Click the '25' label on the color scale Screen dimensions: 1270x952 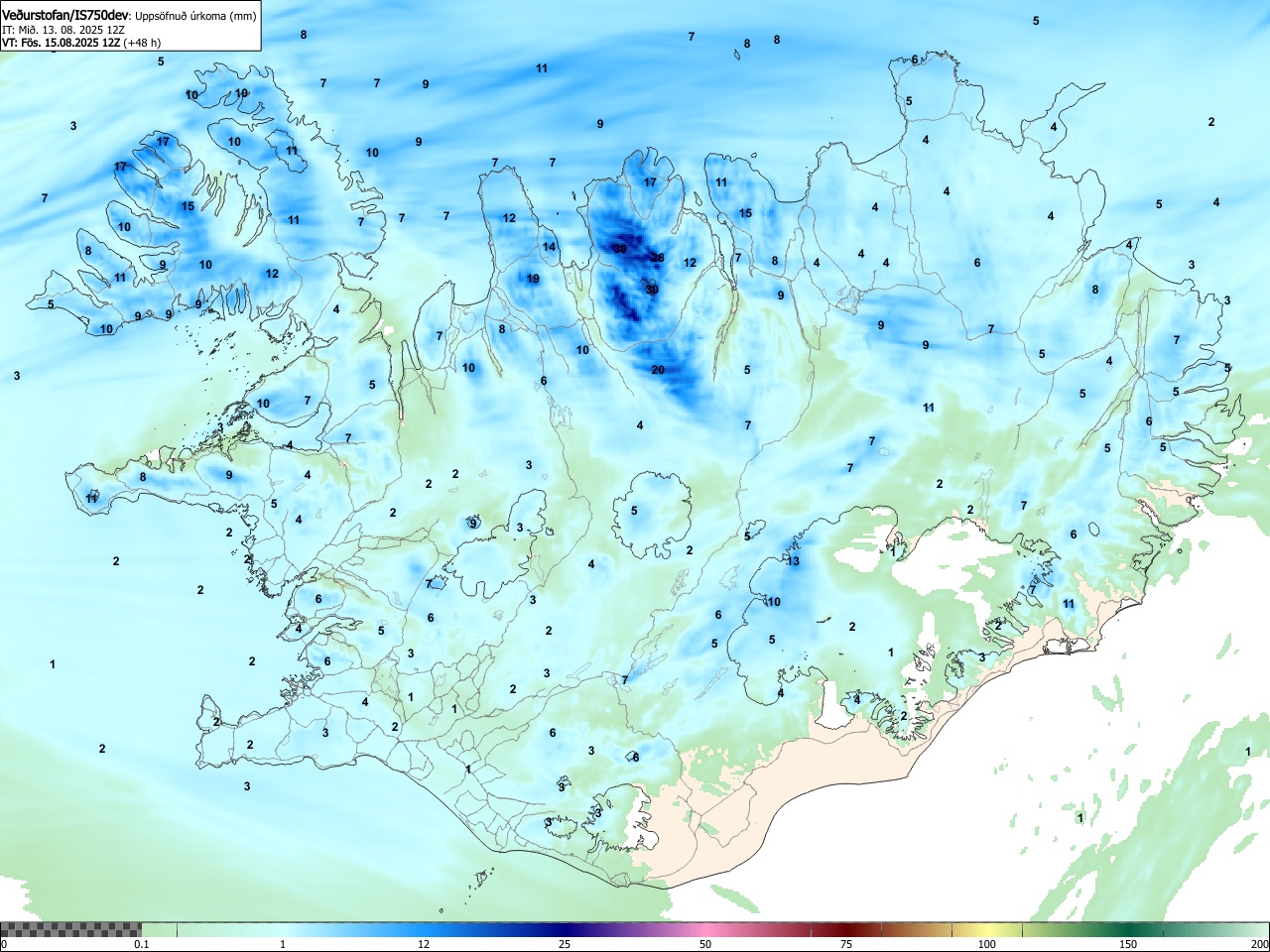tap(565, 944)
